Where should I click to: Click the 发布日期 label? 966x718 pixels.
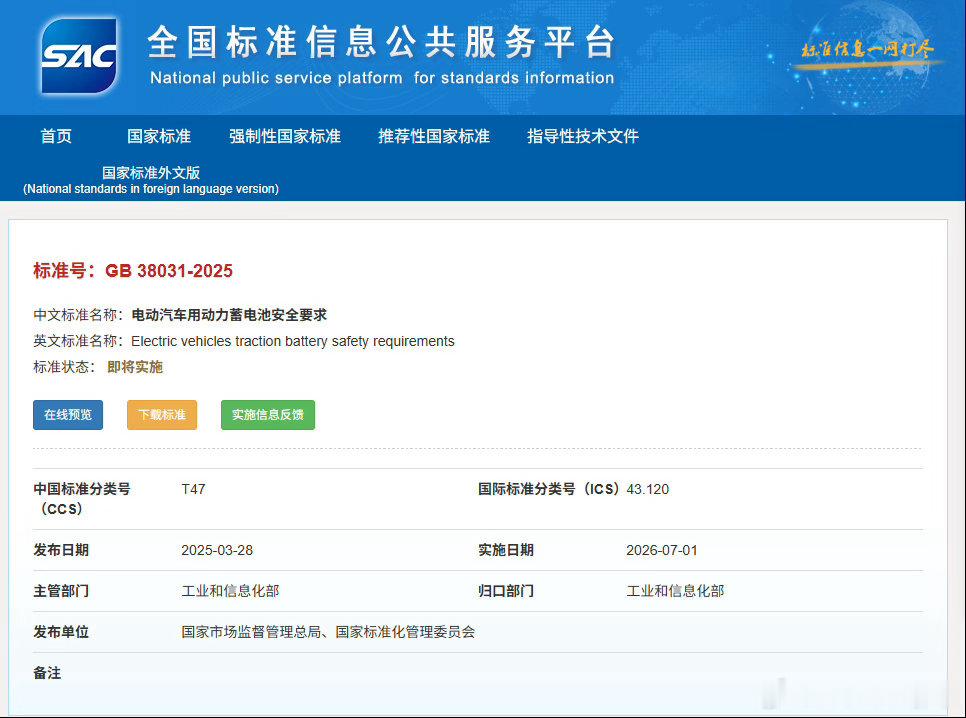point(61,550)
